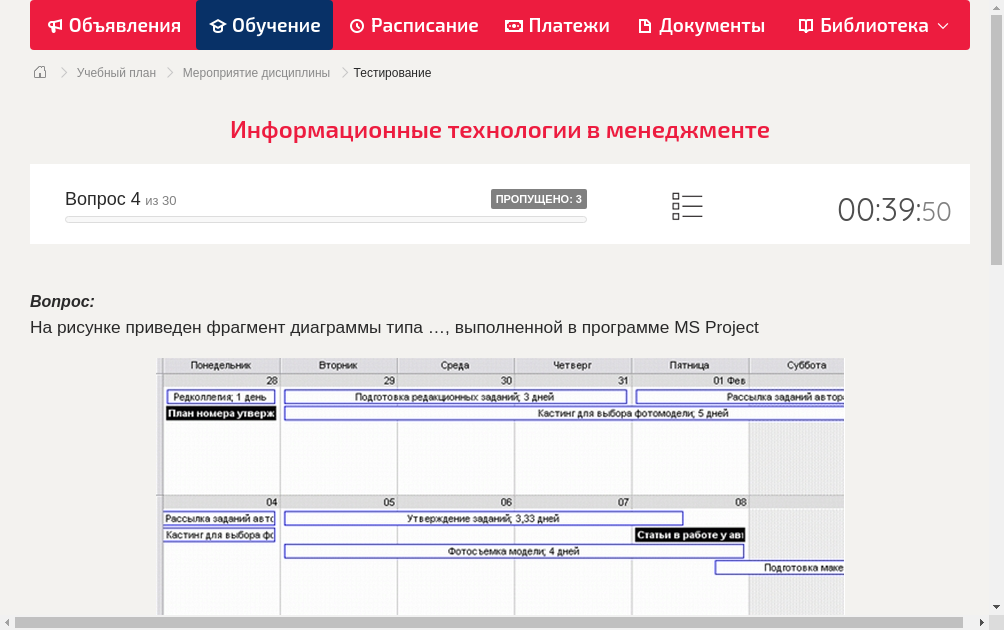Click the clock icon beside Расписание
1004x630 pixels.
click(x=356, y=25)
